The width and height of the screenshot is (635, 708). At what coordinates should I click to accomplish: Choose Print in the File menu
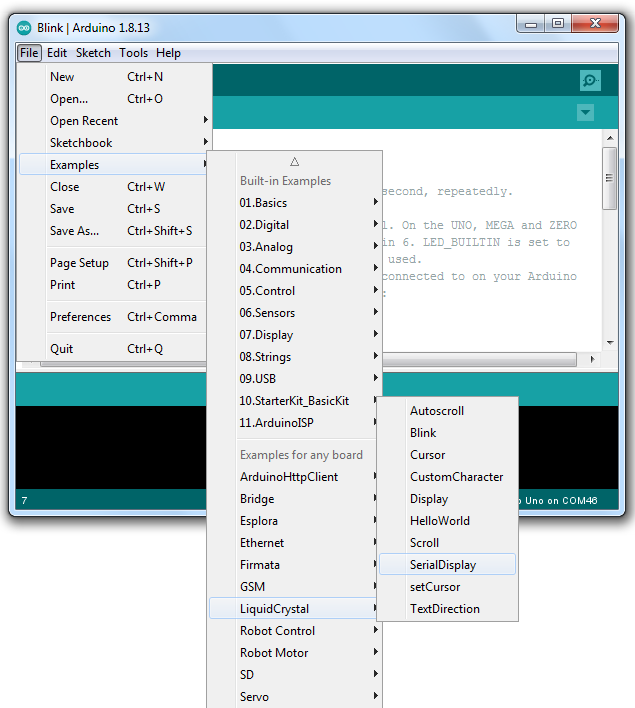pos(113,284)
